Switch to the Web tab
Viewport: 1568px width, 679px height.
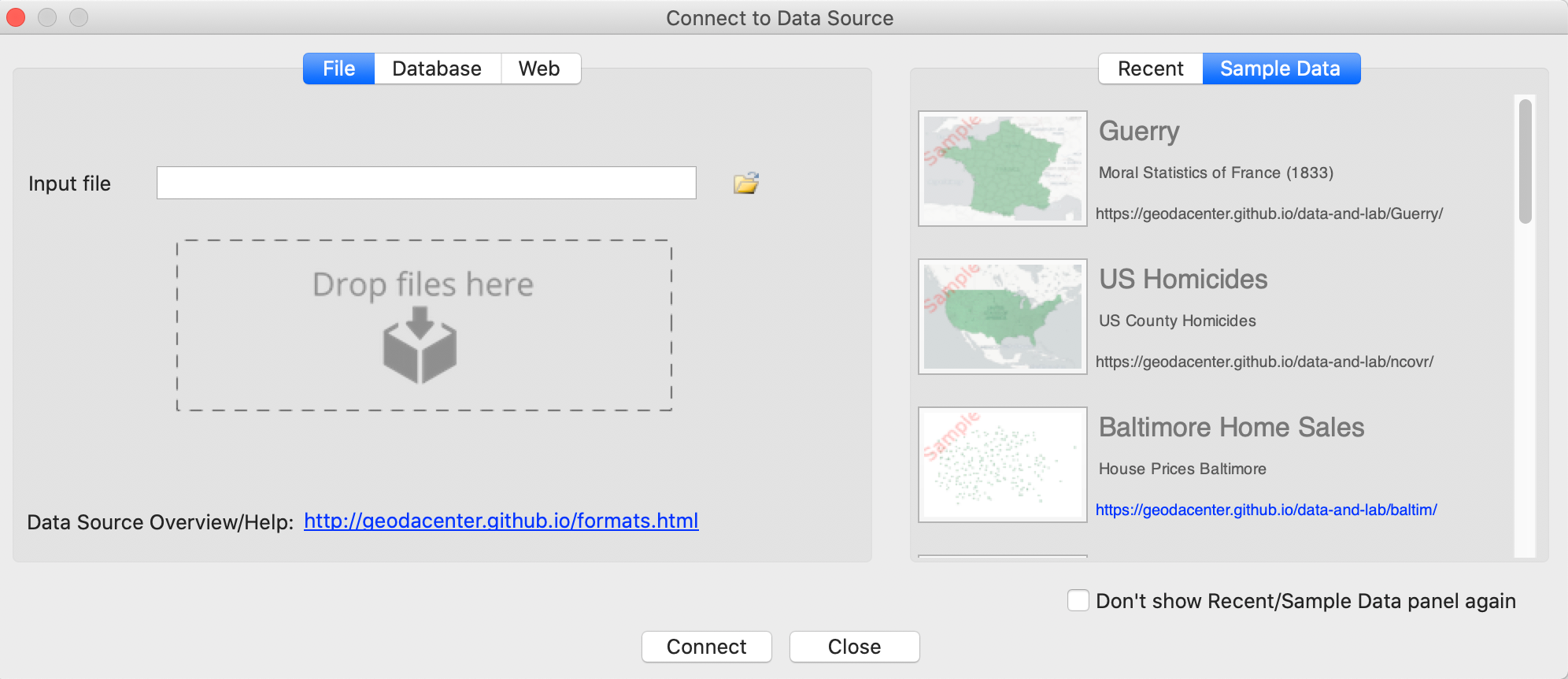[x=540, y=69]
